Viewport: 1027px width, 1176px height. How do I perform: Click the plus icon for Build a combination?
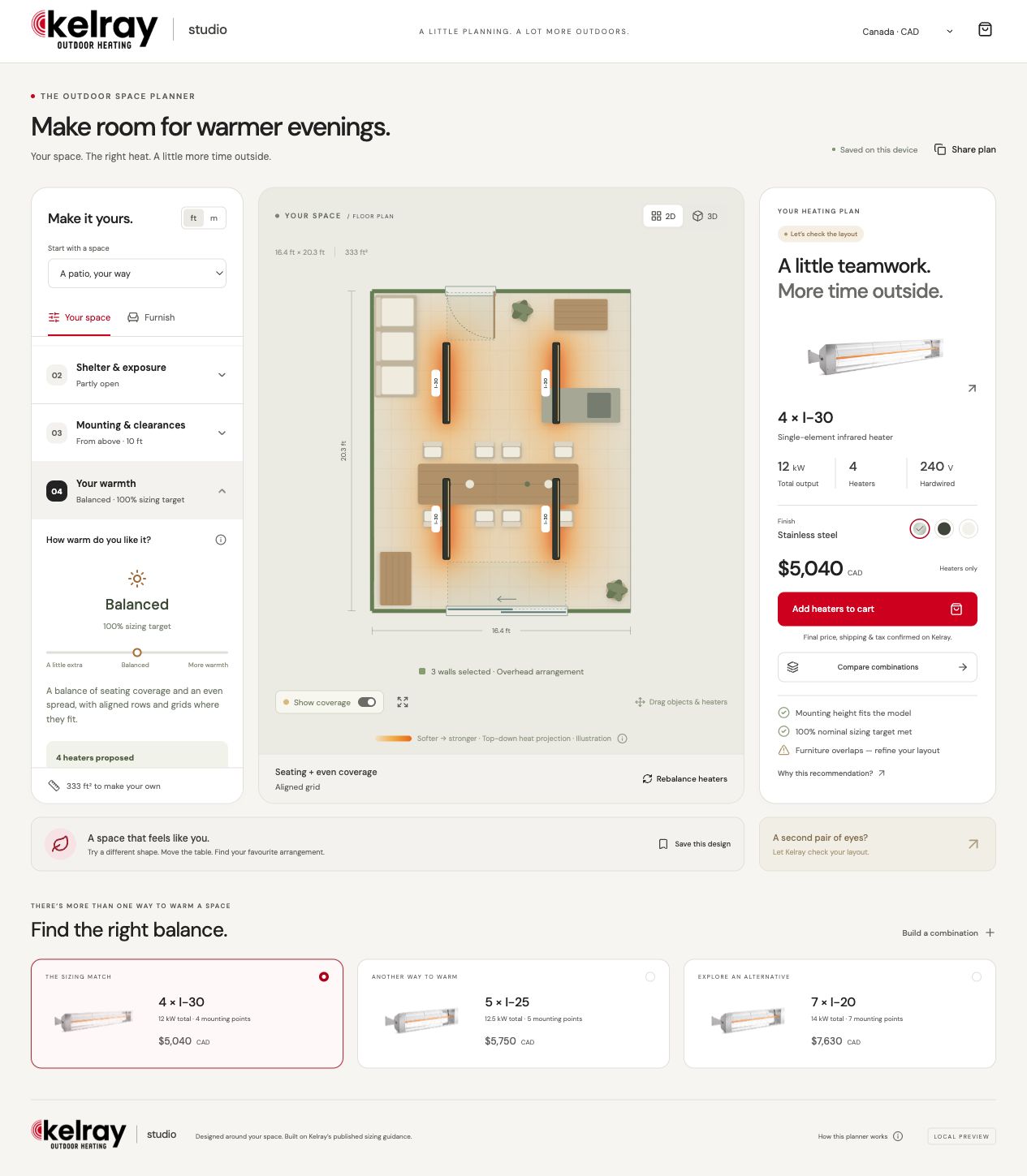(990, 933)
